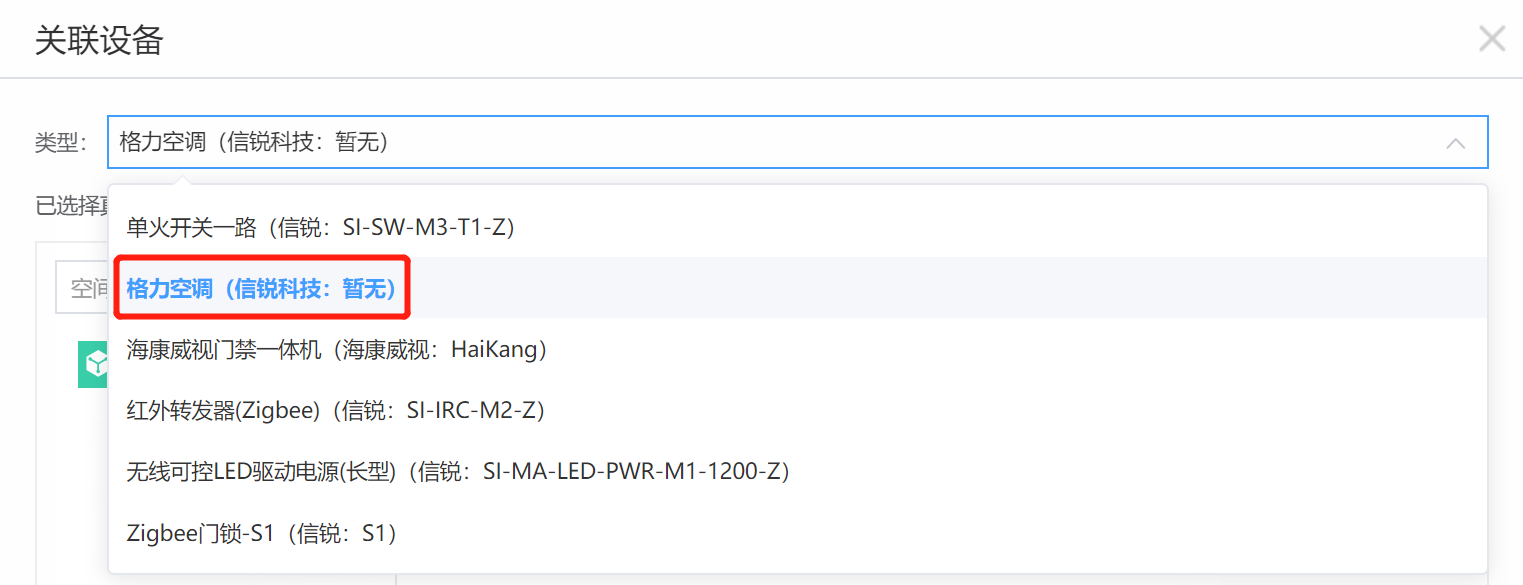Click the green cube space icon
This screenshot has width=1523, height=585.
point(93,364)
